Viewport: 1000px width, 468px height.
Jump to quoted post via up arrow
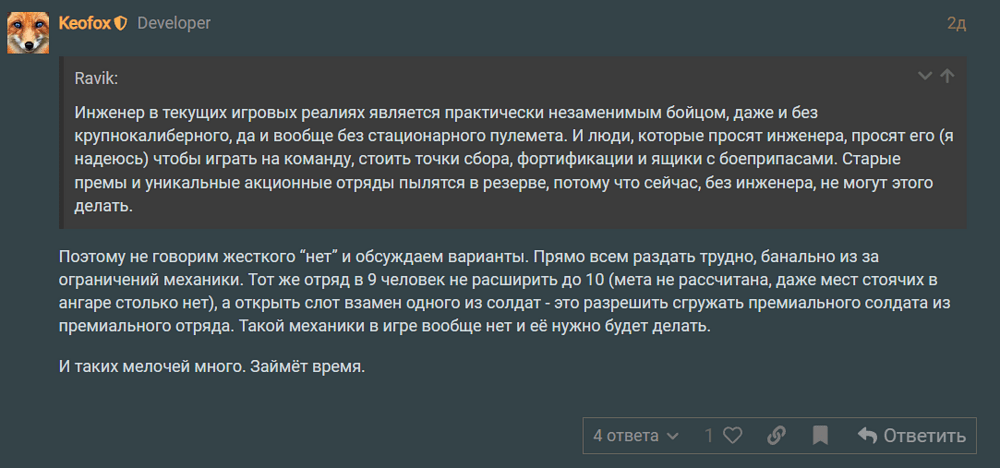tap(947, 76)
